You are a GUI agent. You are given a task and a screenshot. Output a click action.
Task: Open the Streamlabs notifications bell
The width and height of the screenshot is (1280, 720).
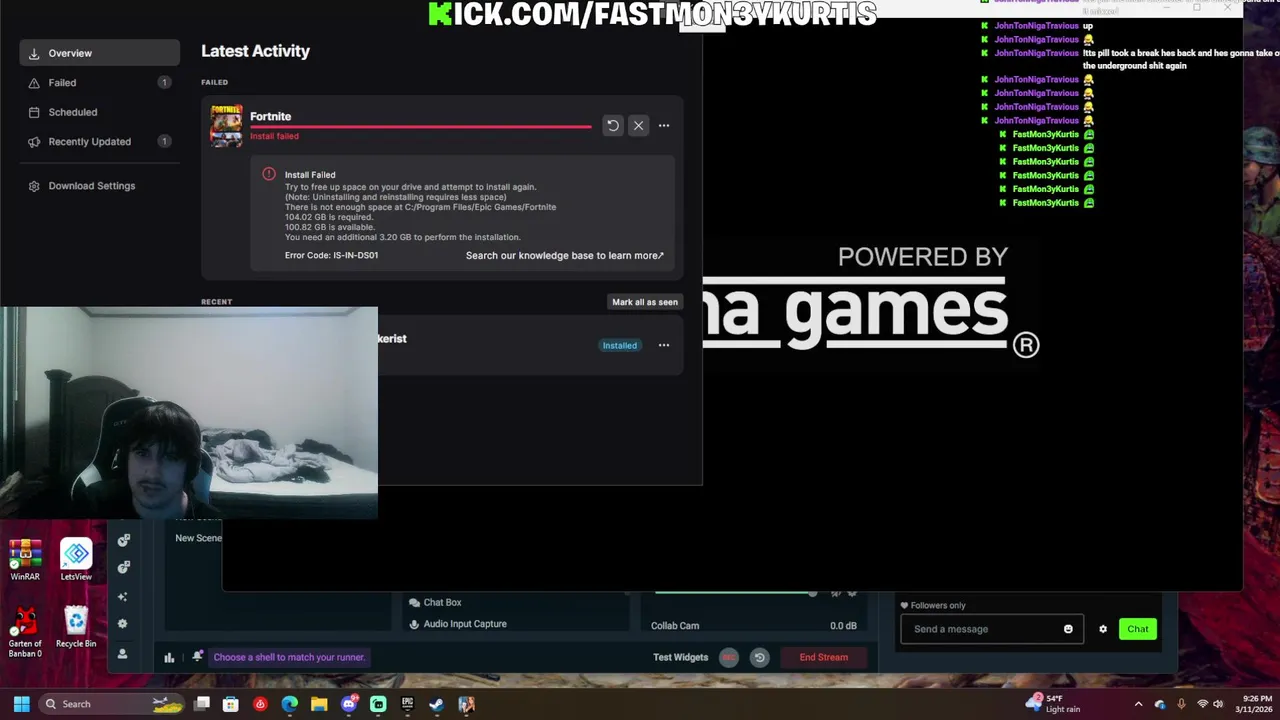[x=197, y=657]
